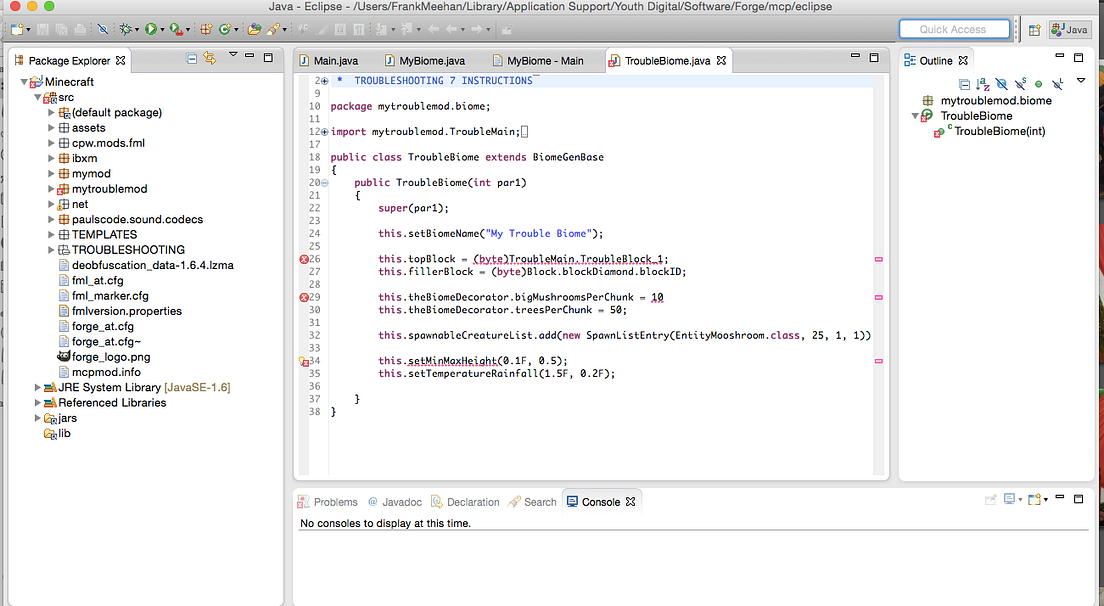Viewport: 1104px width, 606px height.
Task: Click inside the Quick Access field
Action: [x=953, y=28]
